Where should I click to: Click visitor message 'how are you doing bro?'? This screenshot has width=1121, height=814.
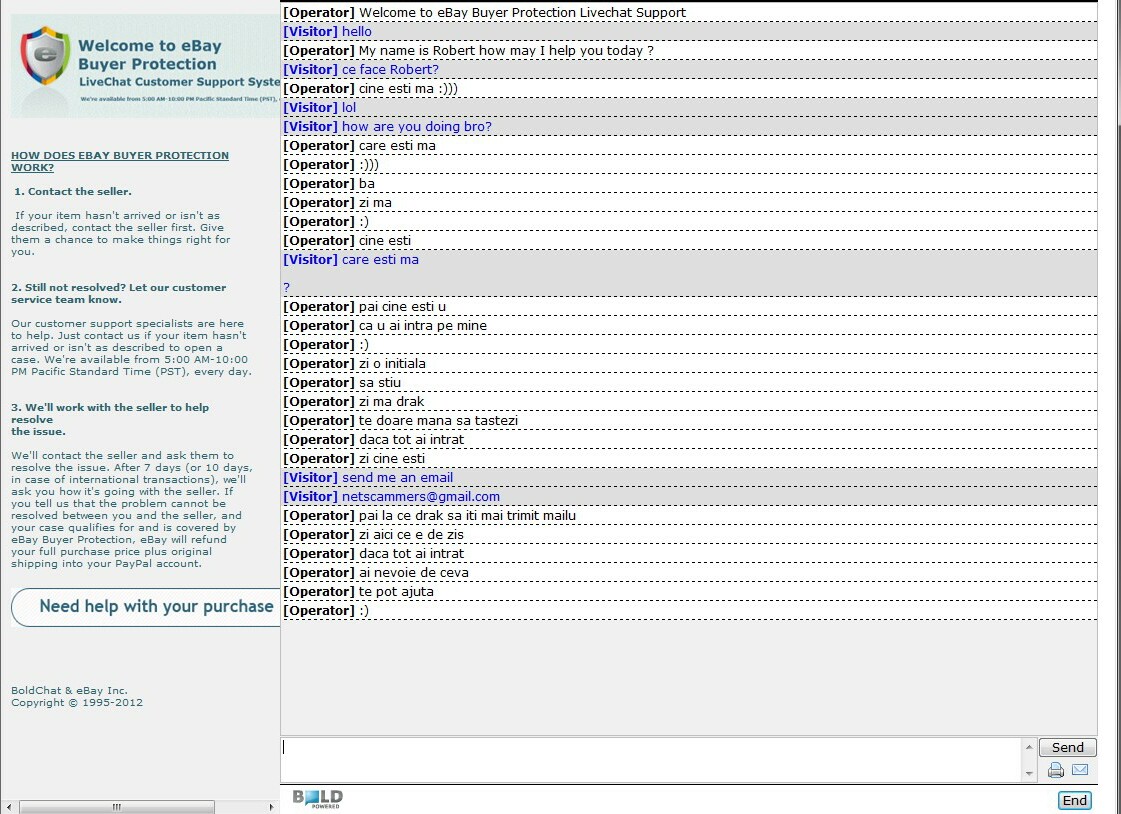pos(417,126)
